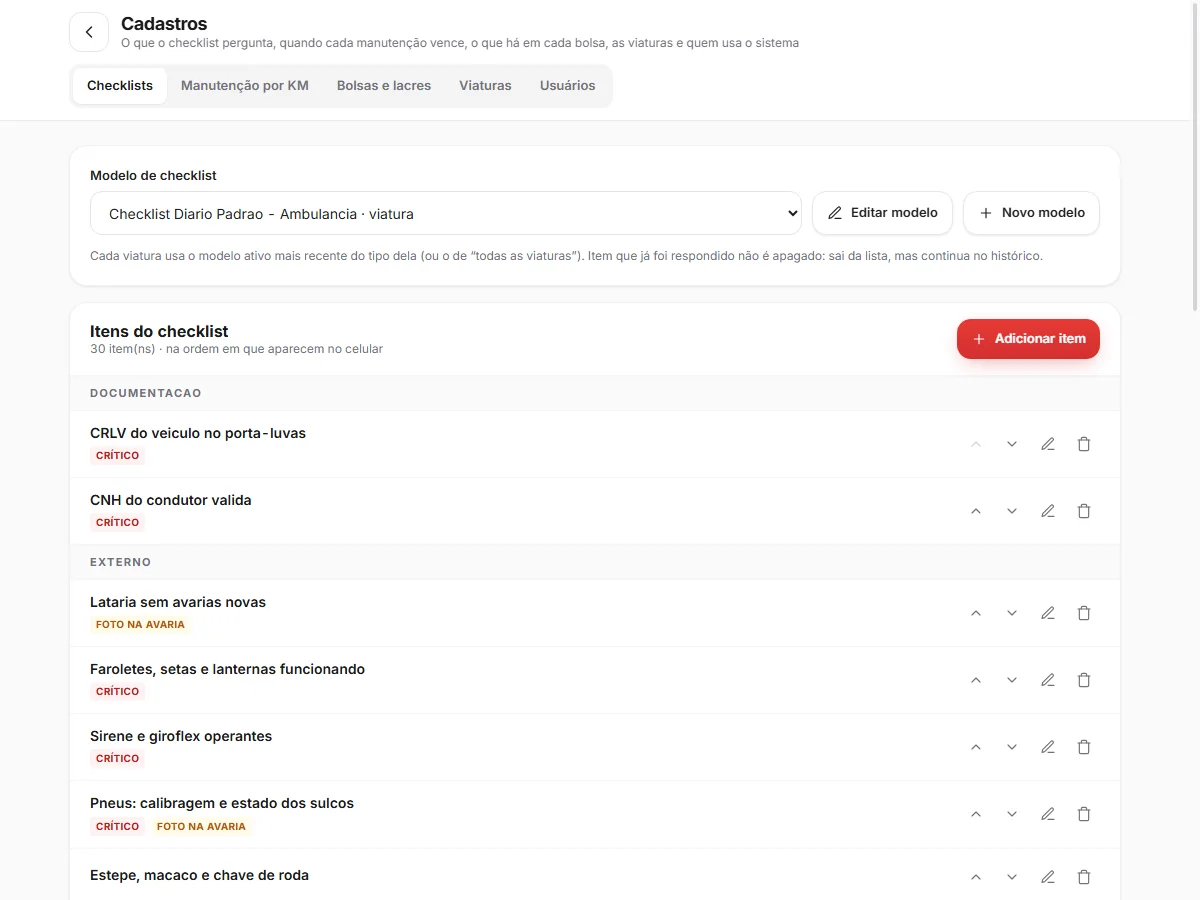The image size is (1200, 900).
Task: Click 'FOTO NA AVARIA' badge under Lataria
Action: [140, 624]
